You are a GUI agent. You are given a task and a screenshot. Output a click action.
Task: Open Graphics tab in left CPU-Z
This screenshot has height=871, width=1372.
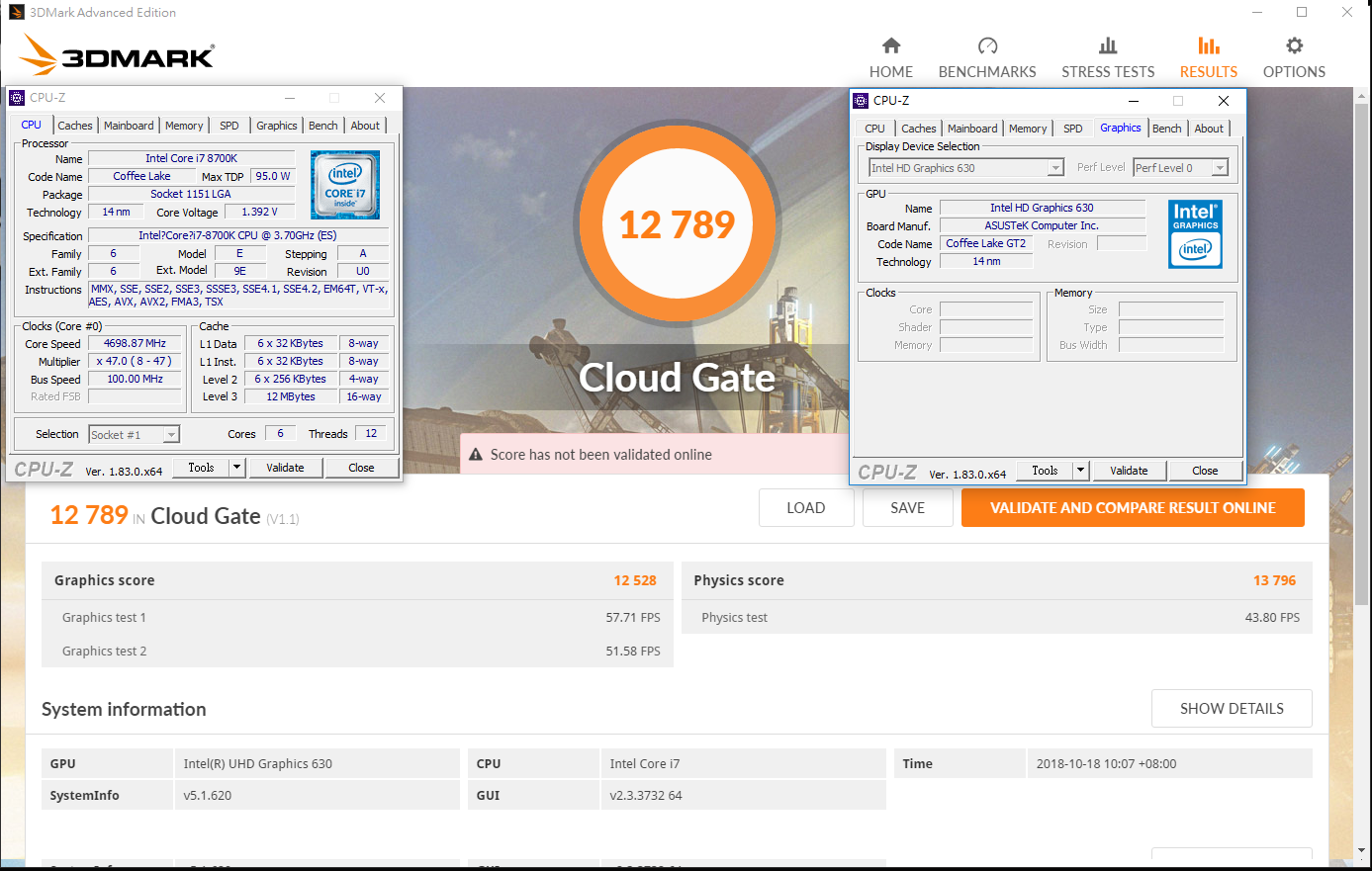point(277,126)
